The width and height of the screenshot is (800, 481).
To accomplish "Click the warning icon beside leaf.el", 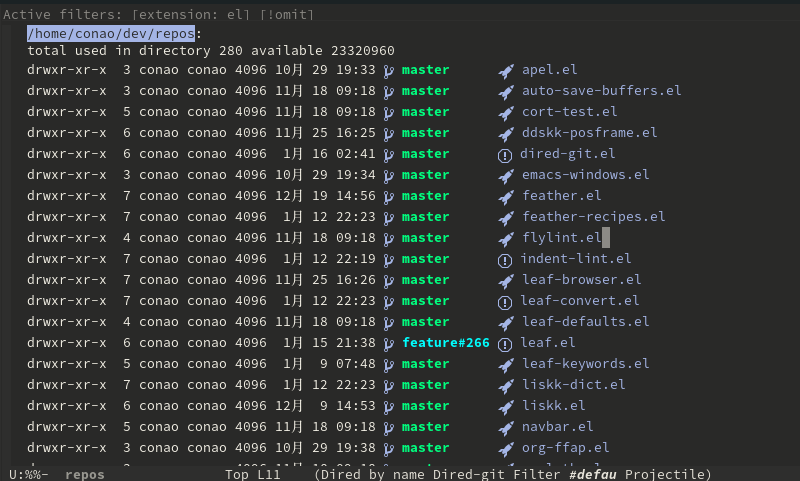I will (x=505, y=344).
